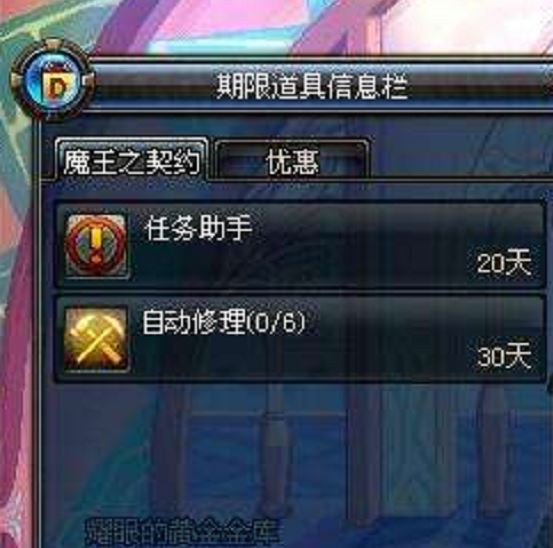Click the title bar right of 期限道具信息栏
The image size is (553, 548).
click(480, 86)
